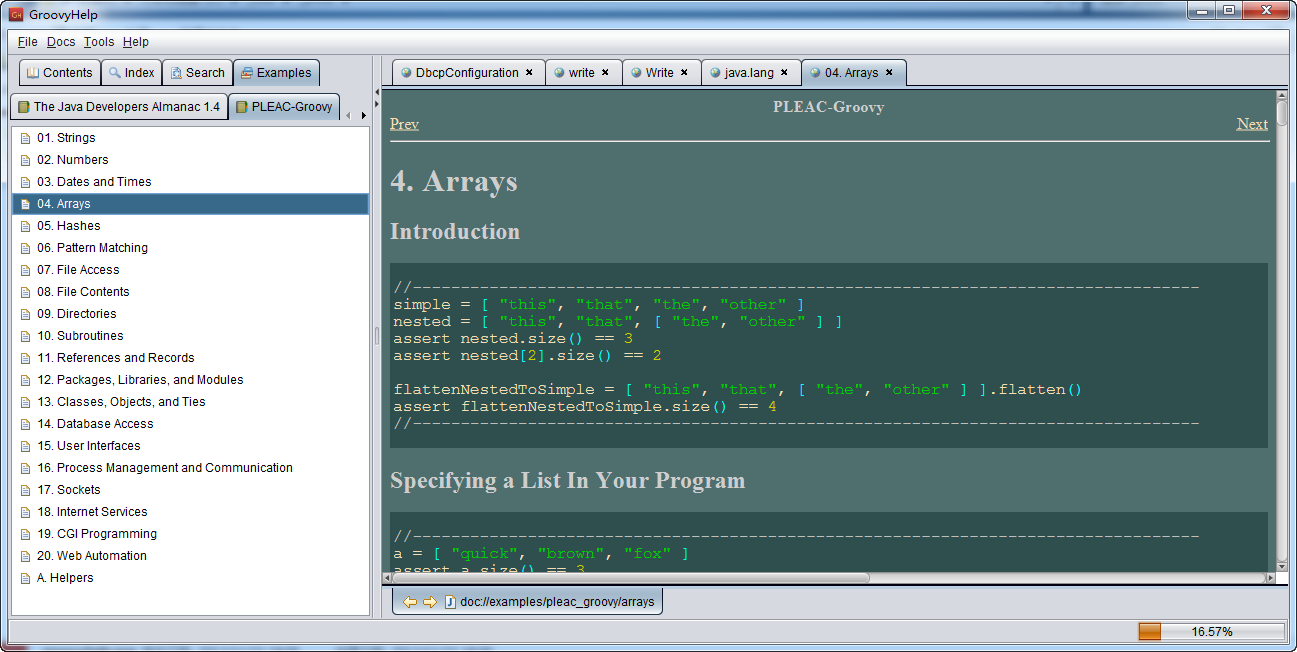Switch to the Search tab
The height and width of the screenshot is (652, 1297).
pyautogui.click(x=197, y=73)
